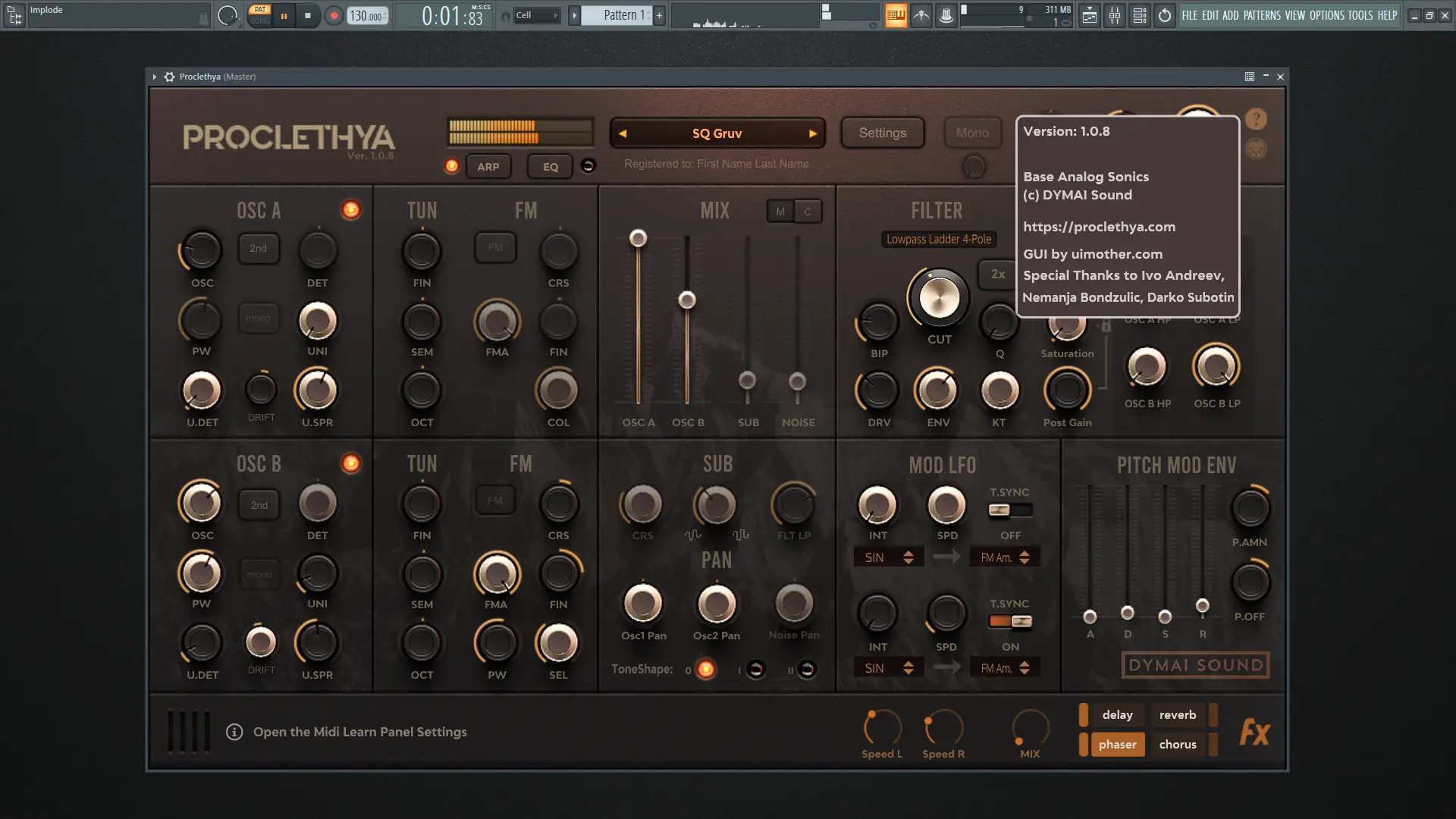Switch the second LFO T.SYNC toggle
Viewport: 1456px width, 819px height.
point(1010,622)
